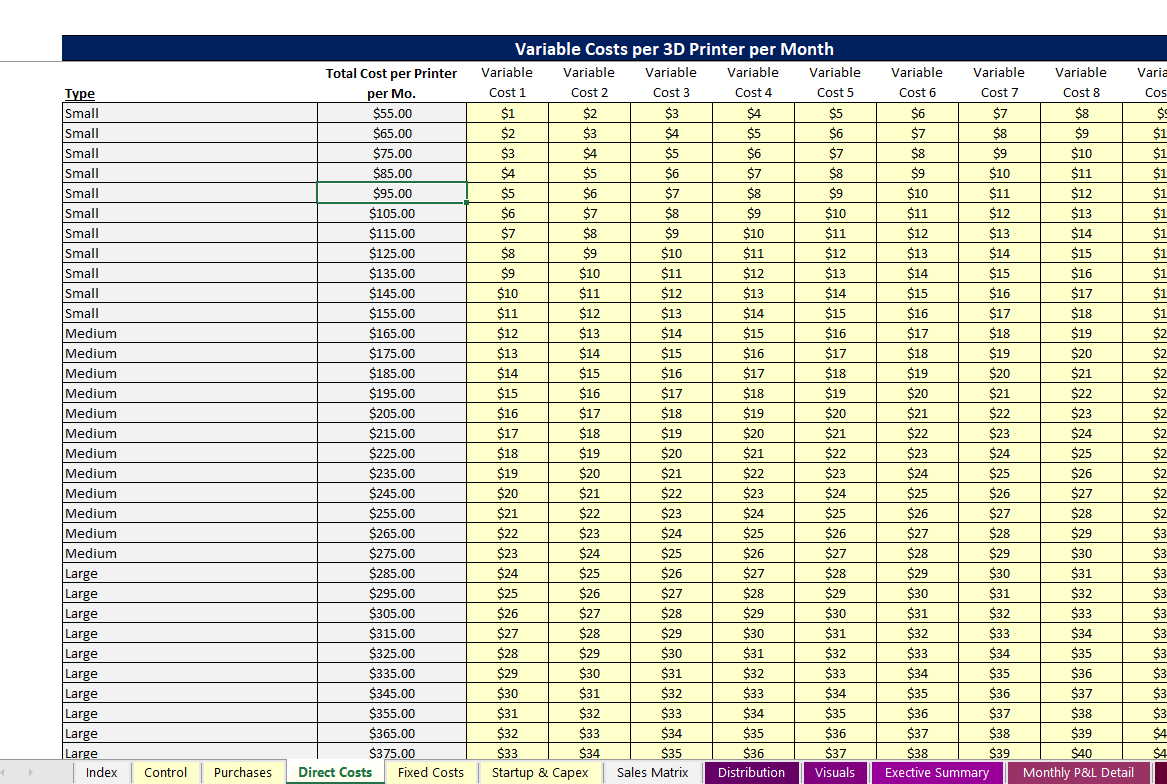The image size is (1167, 784).
Task: Open the Visuals sheet tab
Action: 835,772
